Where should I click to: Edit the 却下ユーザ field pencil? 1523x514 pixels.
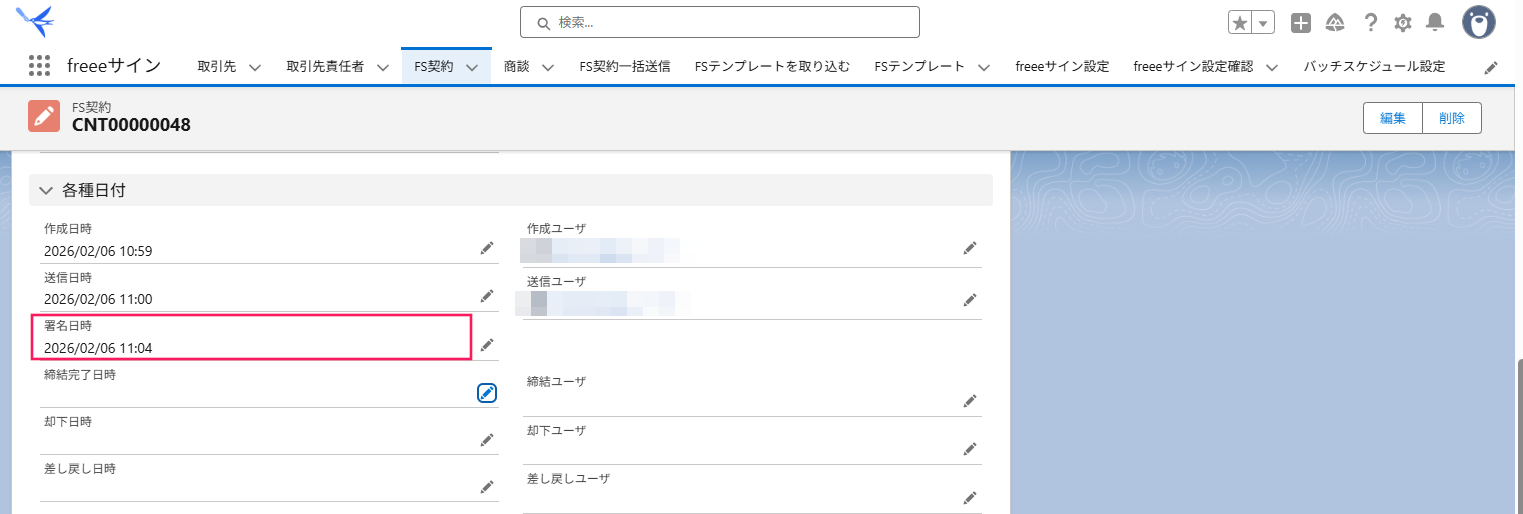coord(970,448)
